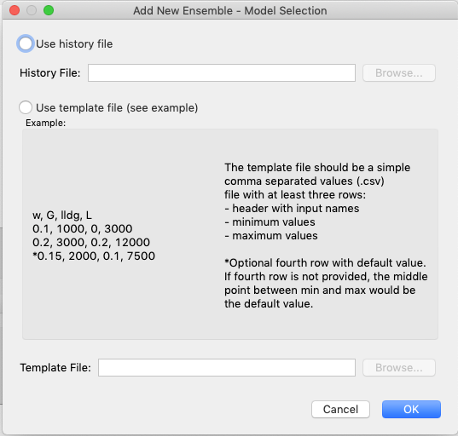Screen dimensions: 458x436
Task: Click the example row '0.1, 1000, 0, 3000'
Action: click(82, 229)
